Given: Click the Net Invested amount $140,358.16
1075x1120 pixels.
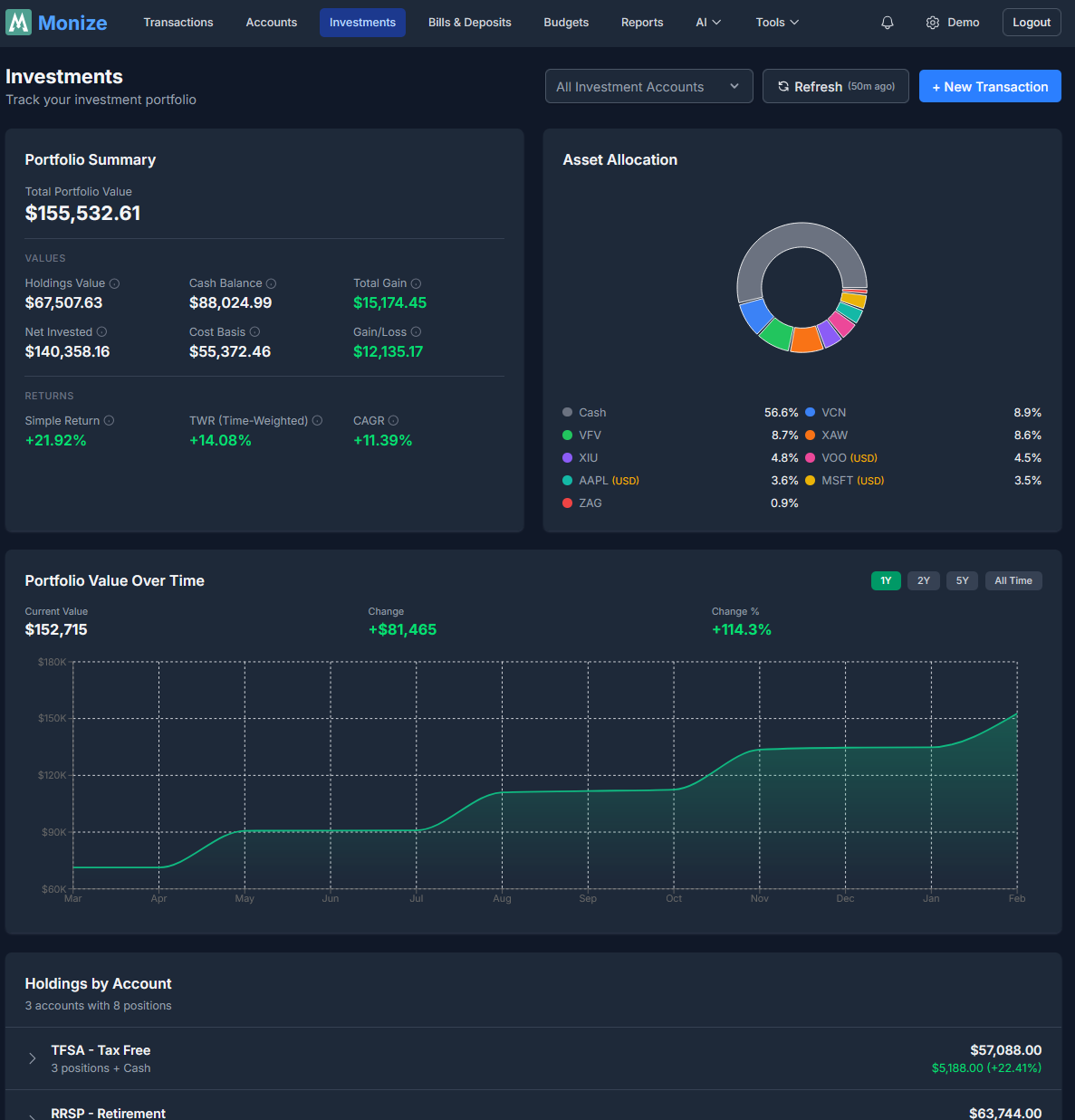Looking at the screenshot, I should click(67, 351).
